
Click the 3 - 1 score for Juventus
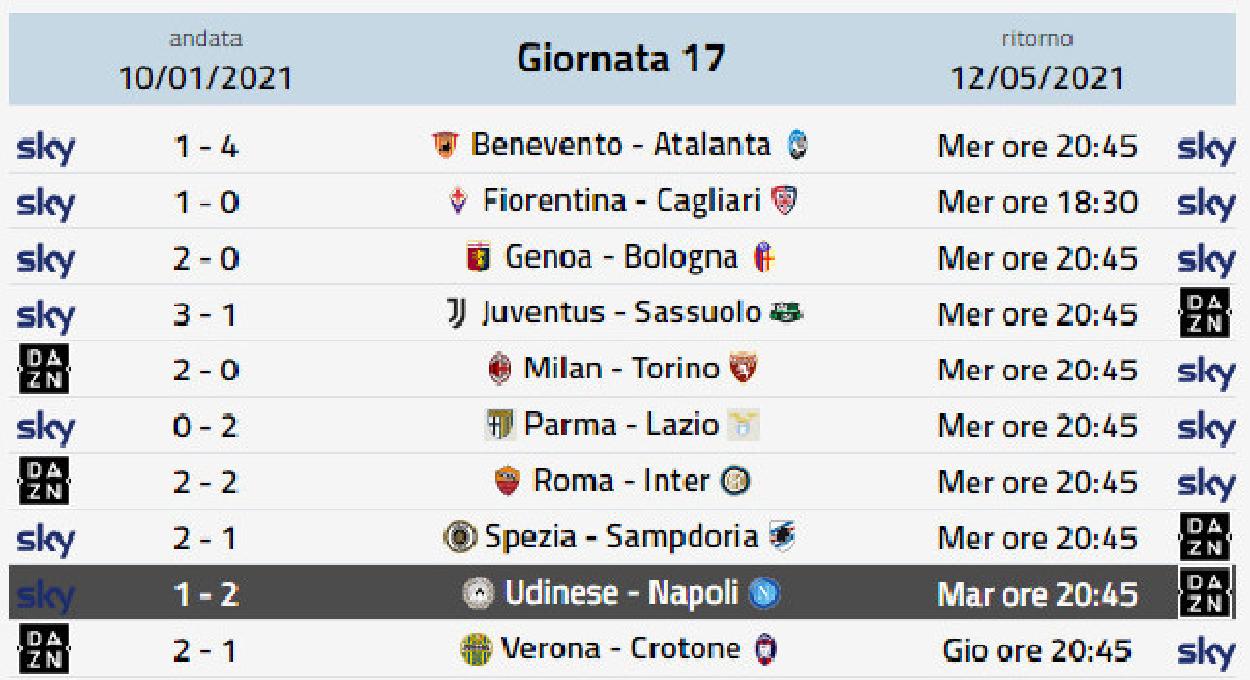pyautogui.click(x=207, y=314)
